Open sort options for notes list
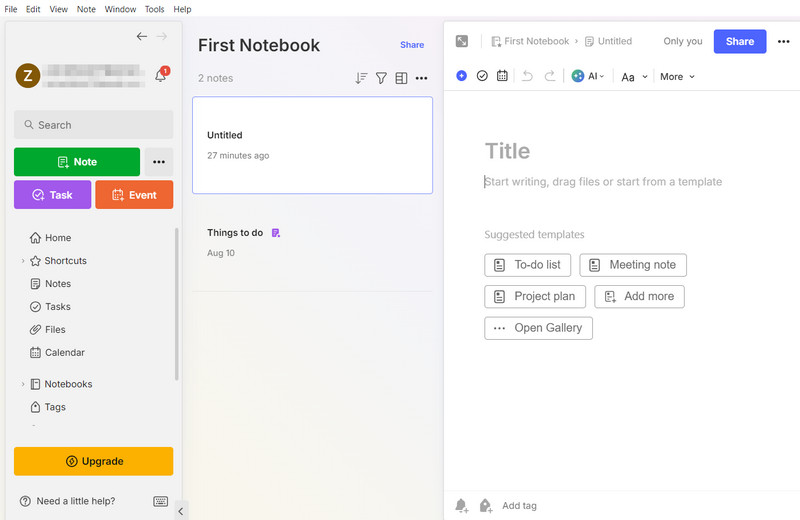 [x=361, y=78]
